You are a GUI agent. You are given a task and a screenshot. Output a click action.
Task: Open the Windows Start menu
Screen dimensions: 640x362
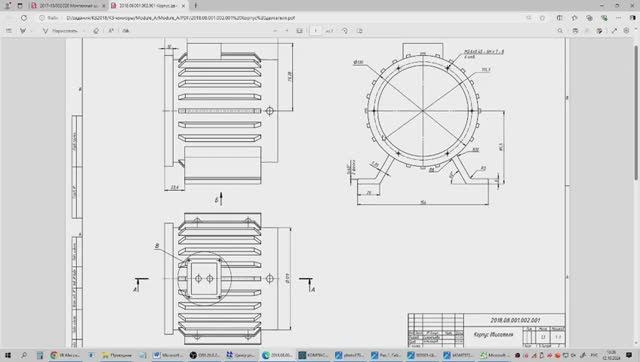click(8, 355)
